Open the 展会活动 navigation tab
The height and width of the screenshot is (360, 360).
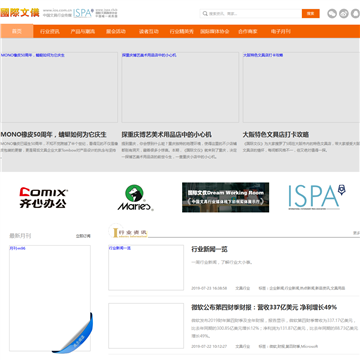pyautogui.click(x=116, y=31)
